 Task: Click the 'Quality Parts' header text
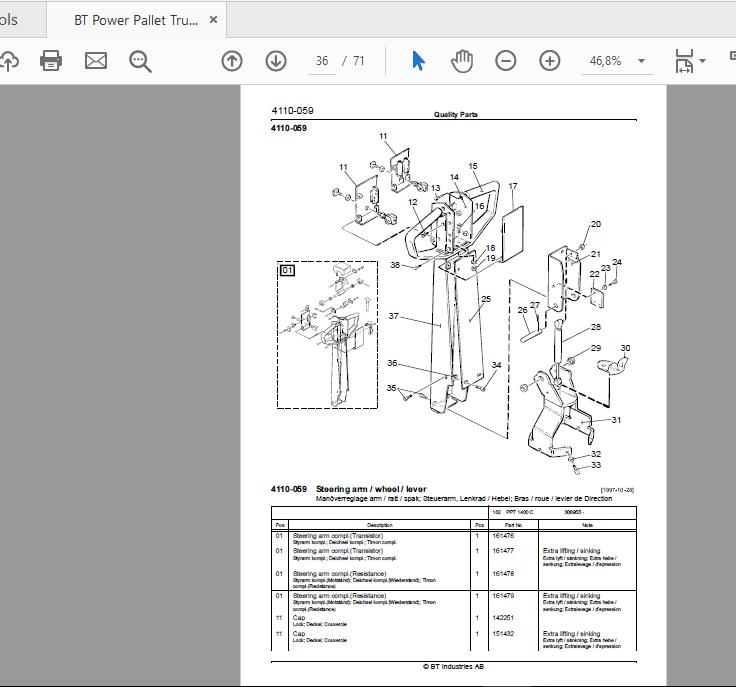click(x=455, y=114)
